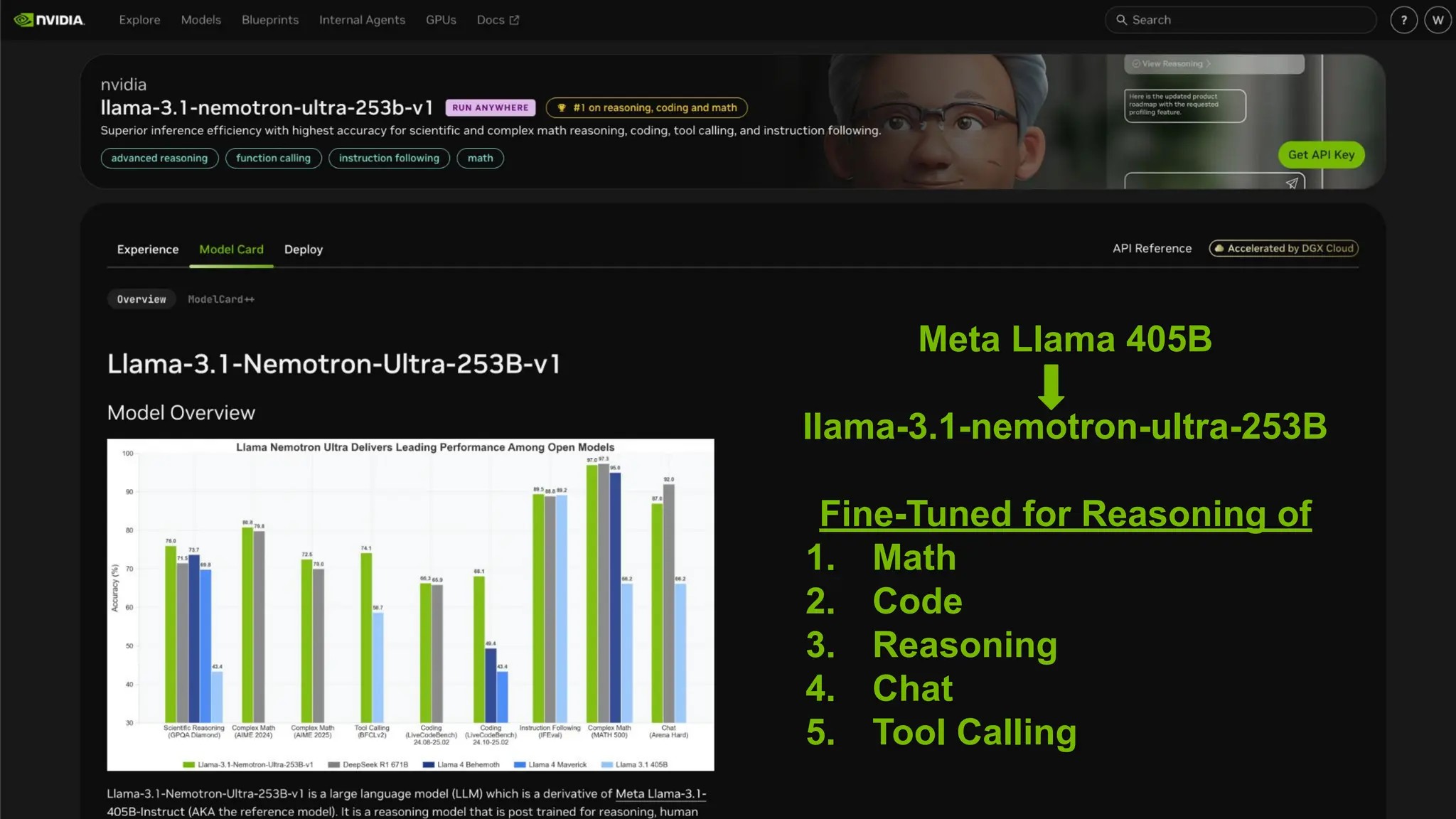This screenshot has height=819, width=1456.
Task: Click the Get API Key button
Action: coord(1321,154)
